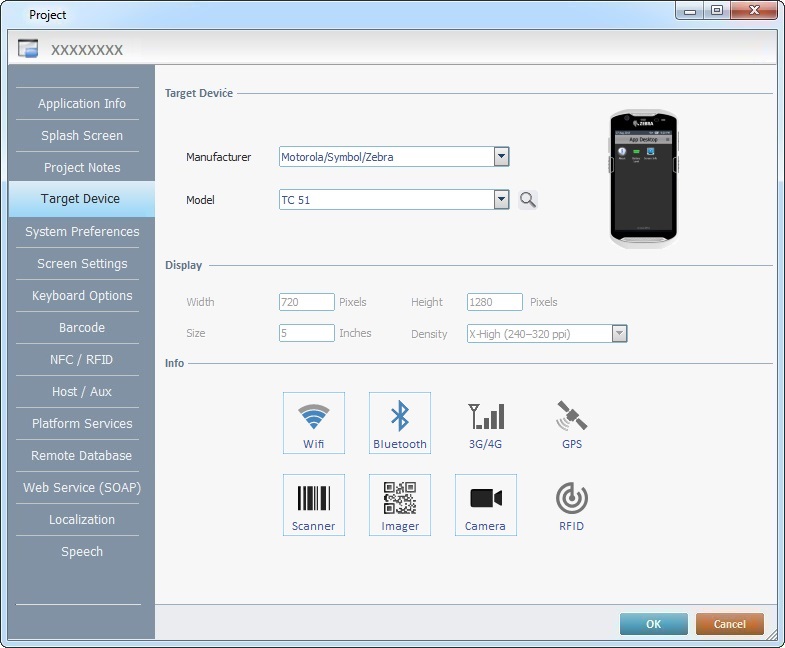Select the Target Device section
Viewport: 785px width, 648px height.
click(x=82, y=199)
